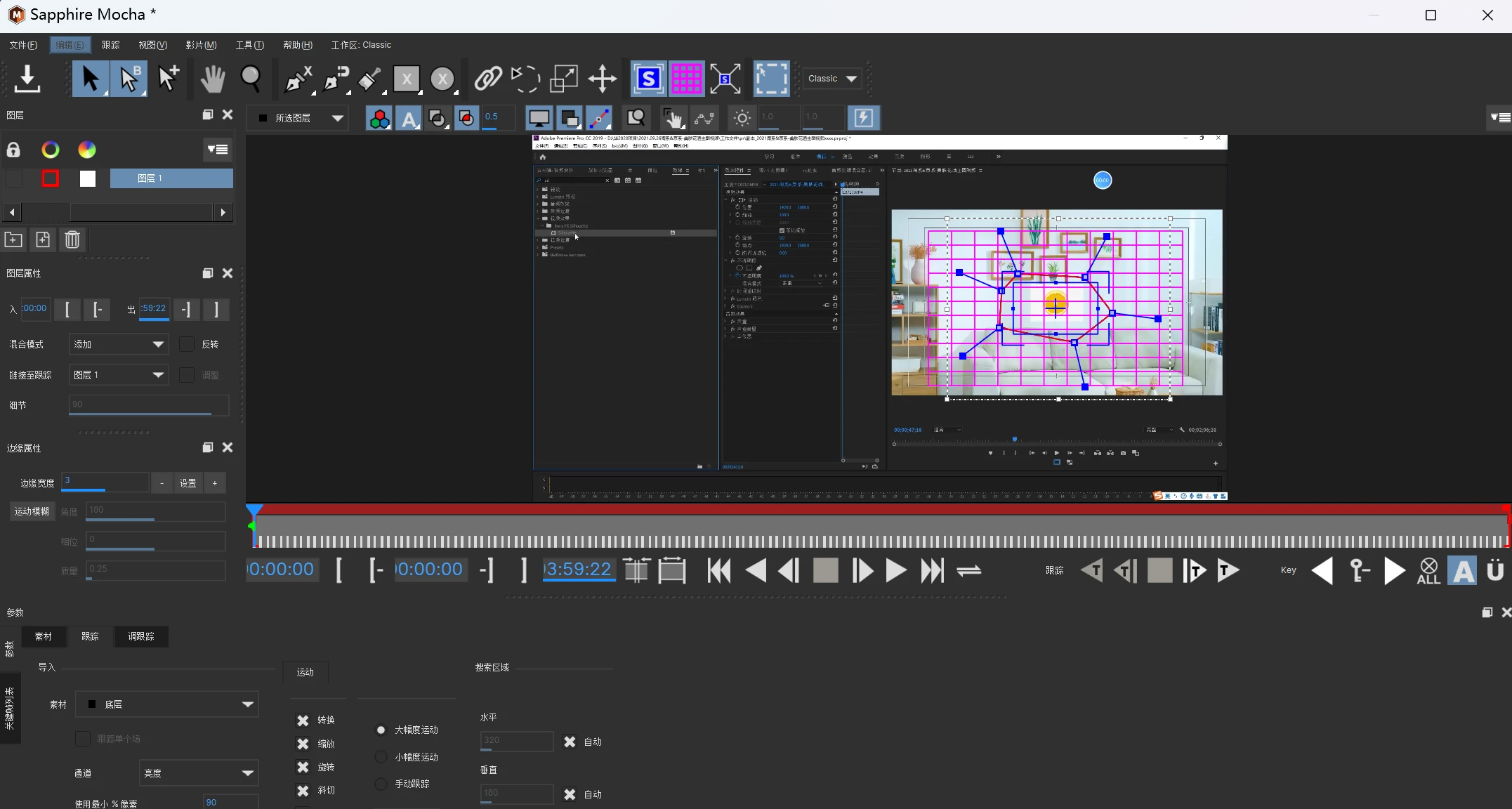This screenshot has height=809, width=1512.
Task: Click the Create X-Spline pen tool
Action: pyautogui.click(x=298, y=79)
